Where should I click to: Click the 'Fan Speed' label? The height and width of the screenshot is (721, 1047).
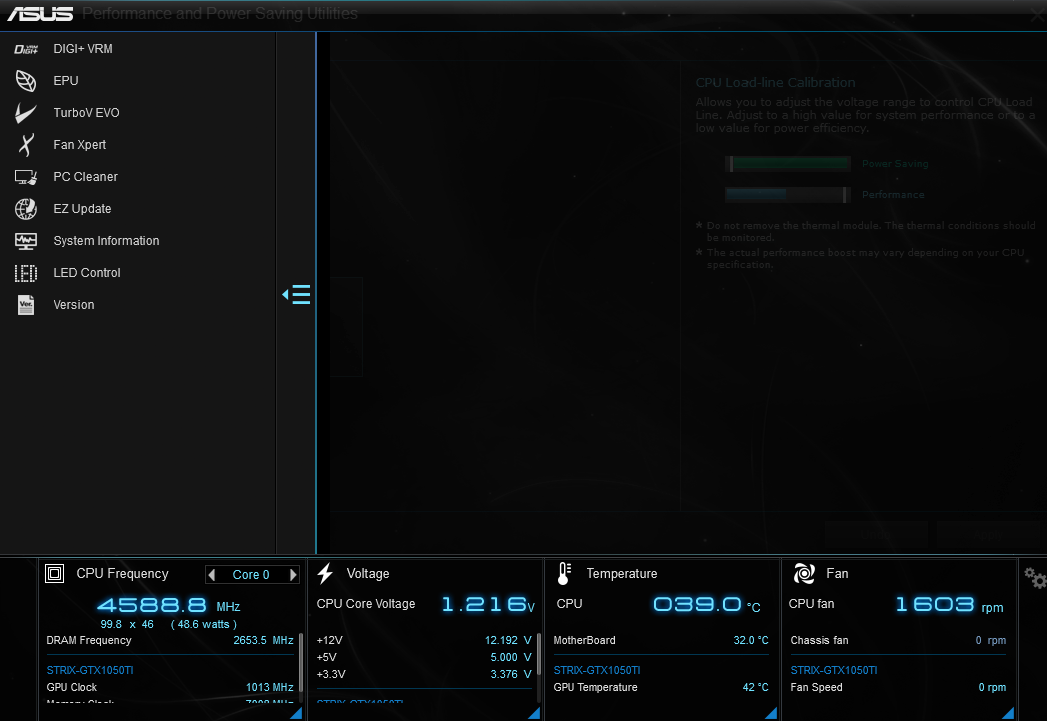(817, 687)
